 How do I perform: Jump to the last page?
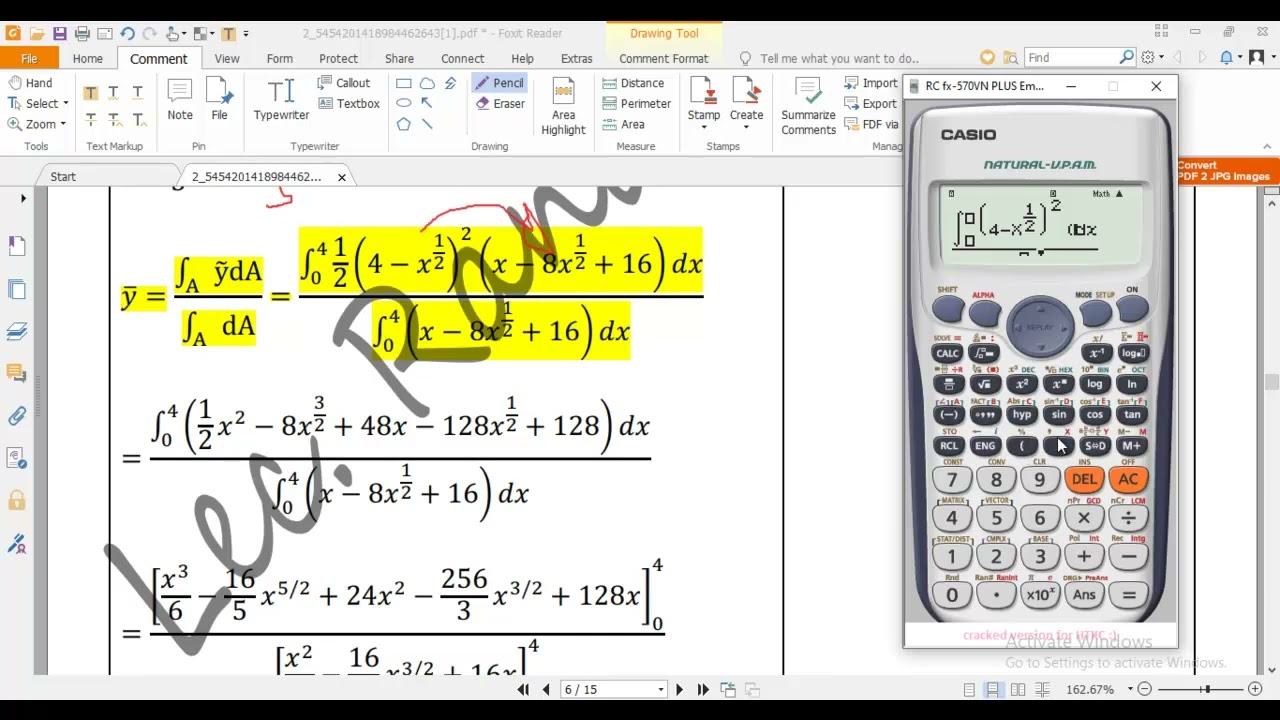[703, 689]
